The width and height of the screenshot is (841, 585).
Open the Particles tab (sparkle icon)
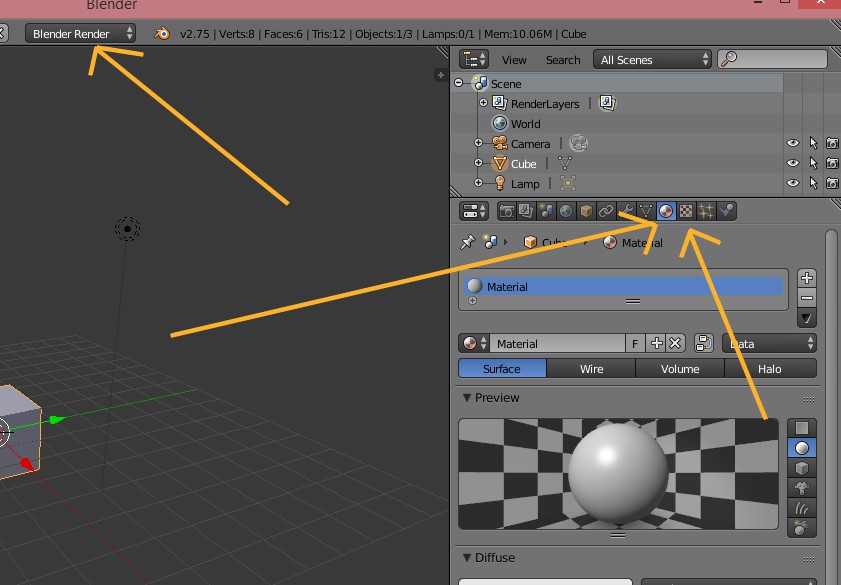tap(705, 211)
